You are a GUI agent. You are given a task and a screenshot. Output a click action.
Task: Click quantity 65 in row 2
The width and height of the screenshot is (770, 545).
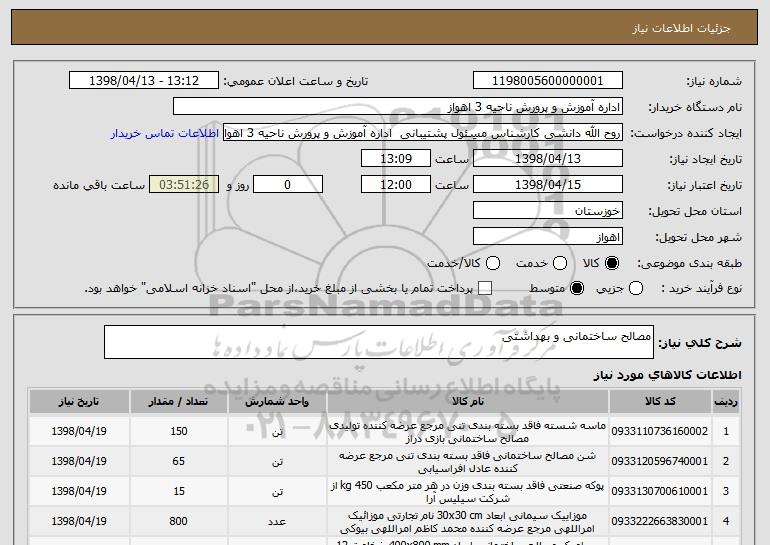179,461
